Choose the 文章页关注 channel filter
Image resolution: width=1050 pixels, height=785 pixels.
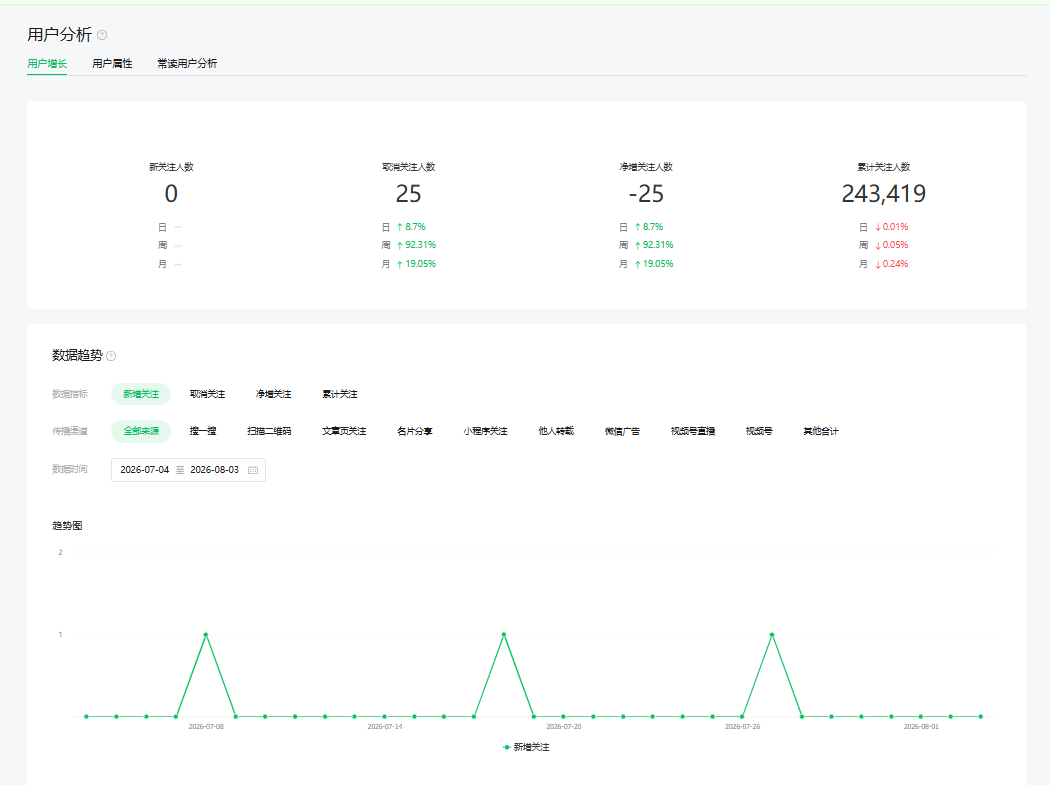tap(344, 431)
